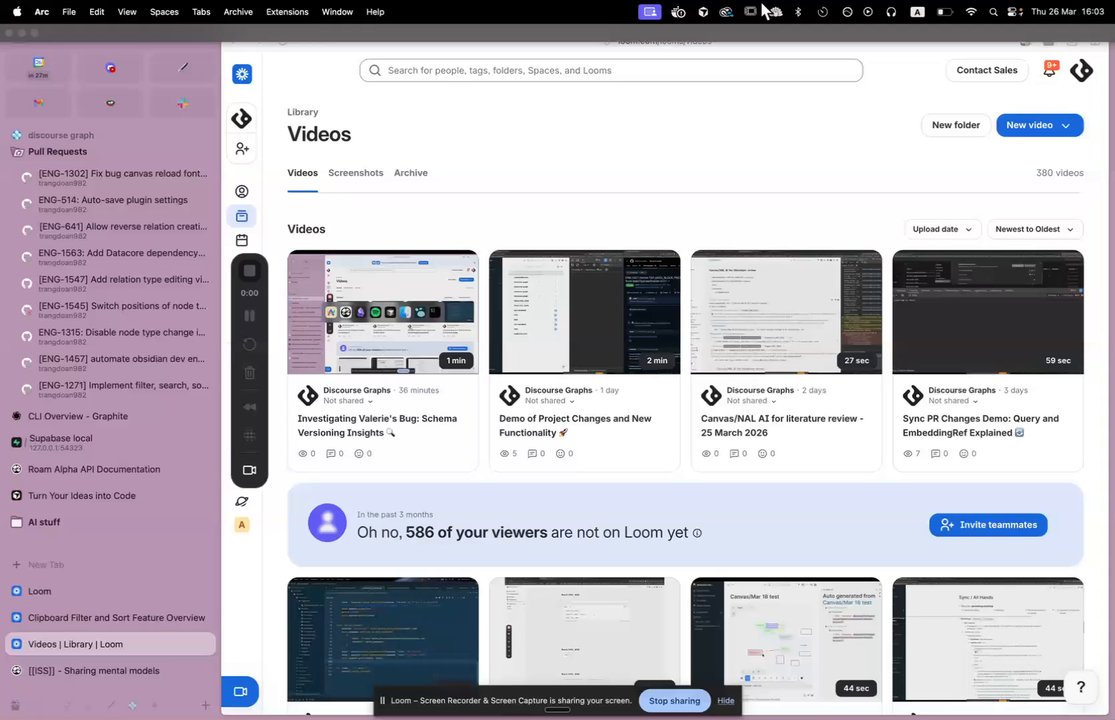
Task: Click the Wi-Fi icon in macOS menu bar
Action: coord(971,11)
